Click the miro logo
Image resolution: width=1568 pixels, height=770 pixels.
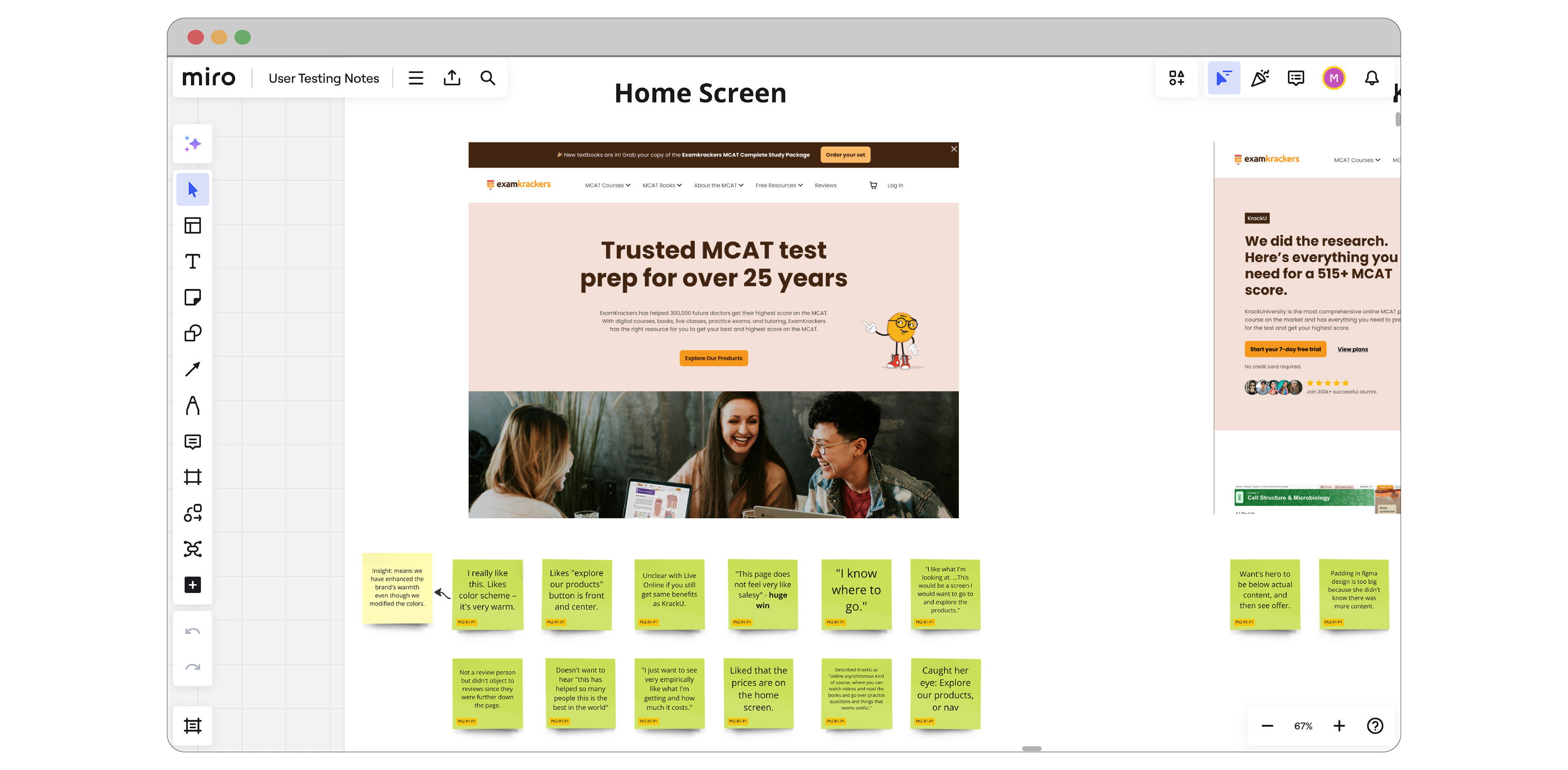click(208, 77)
